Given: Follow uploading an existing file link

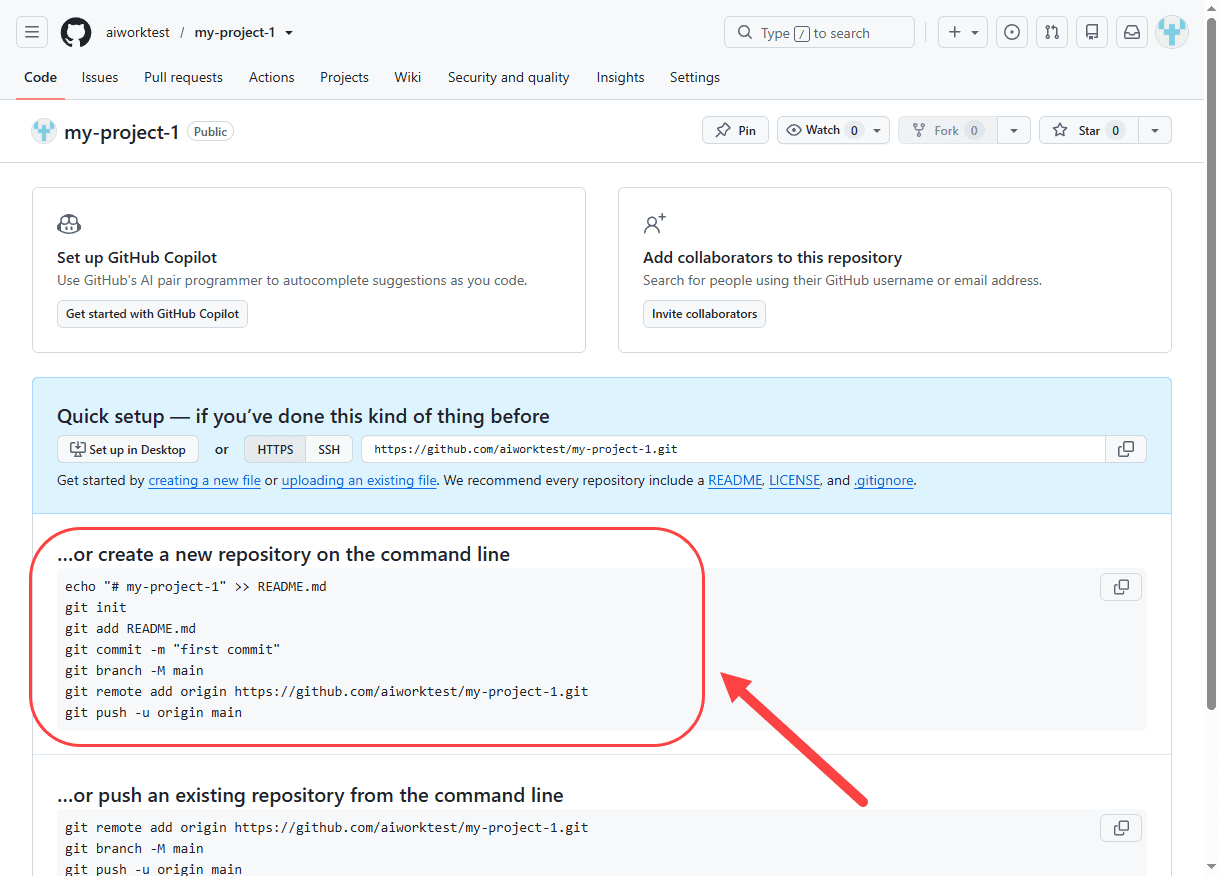Looking at the screenshot, I should [x=359, y=480].
